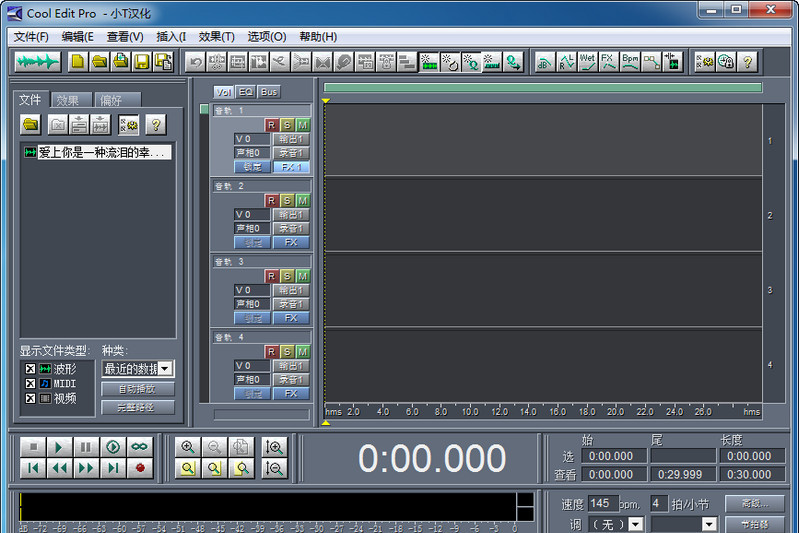Click Play to End circled button
This screenshot has width=799, height=533.
click(113, 447)
